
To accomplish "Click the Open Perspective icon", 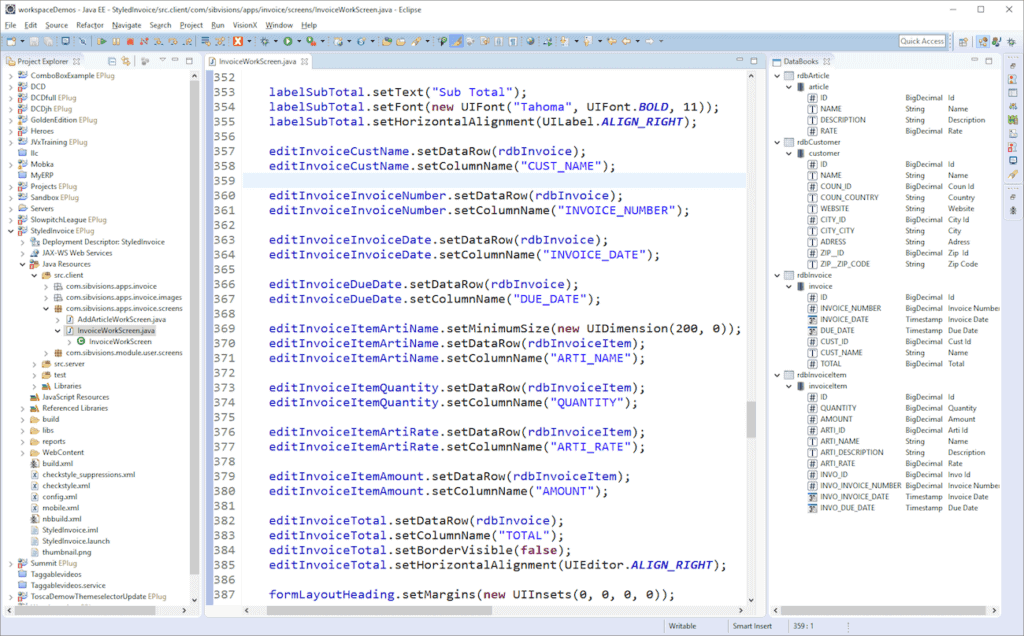I will pyautogui.click(x=963, y=41).
